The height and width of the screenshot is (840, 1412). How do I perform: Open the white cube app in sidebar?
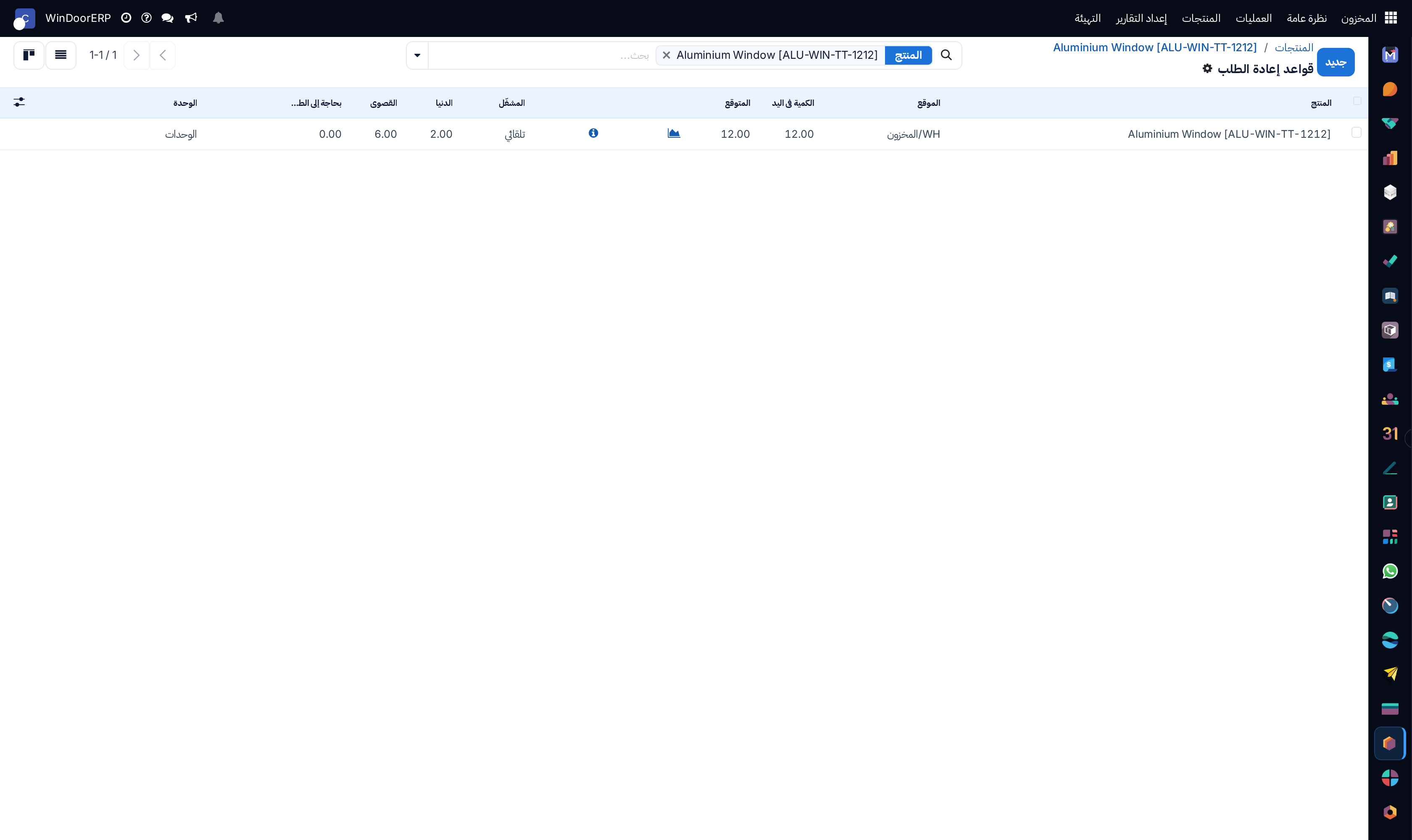coord(1390,192)
